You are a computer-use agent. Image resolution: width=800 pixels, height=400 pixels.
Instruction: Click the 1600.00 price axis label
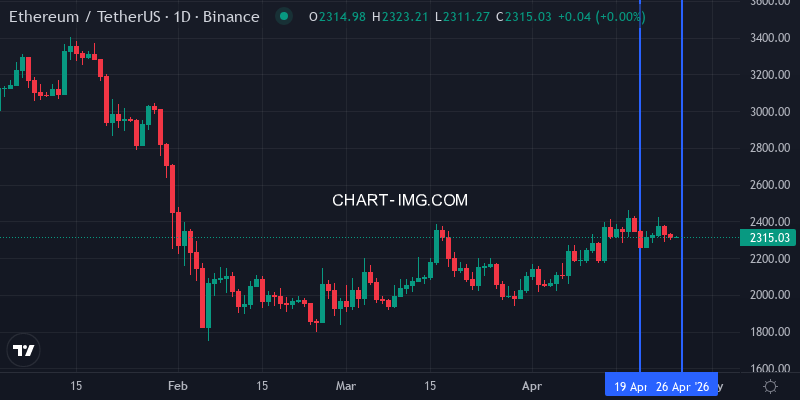click(770, 368)
